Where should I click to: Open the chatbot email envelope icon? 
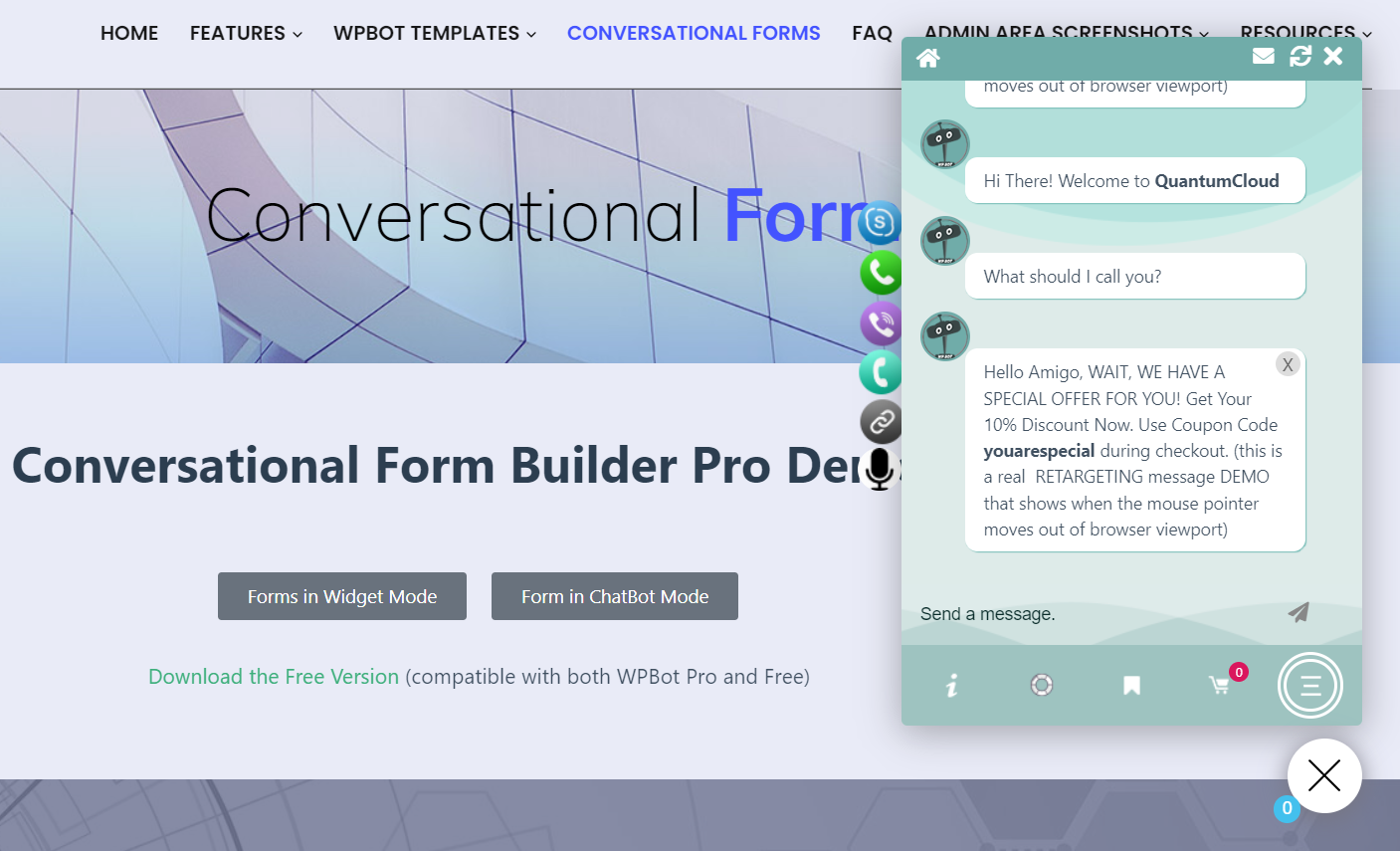(x=1264, y=56)
